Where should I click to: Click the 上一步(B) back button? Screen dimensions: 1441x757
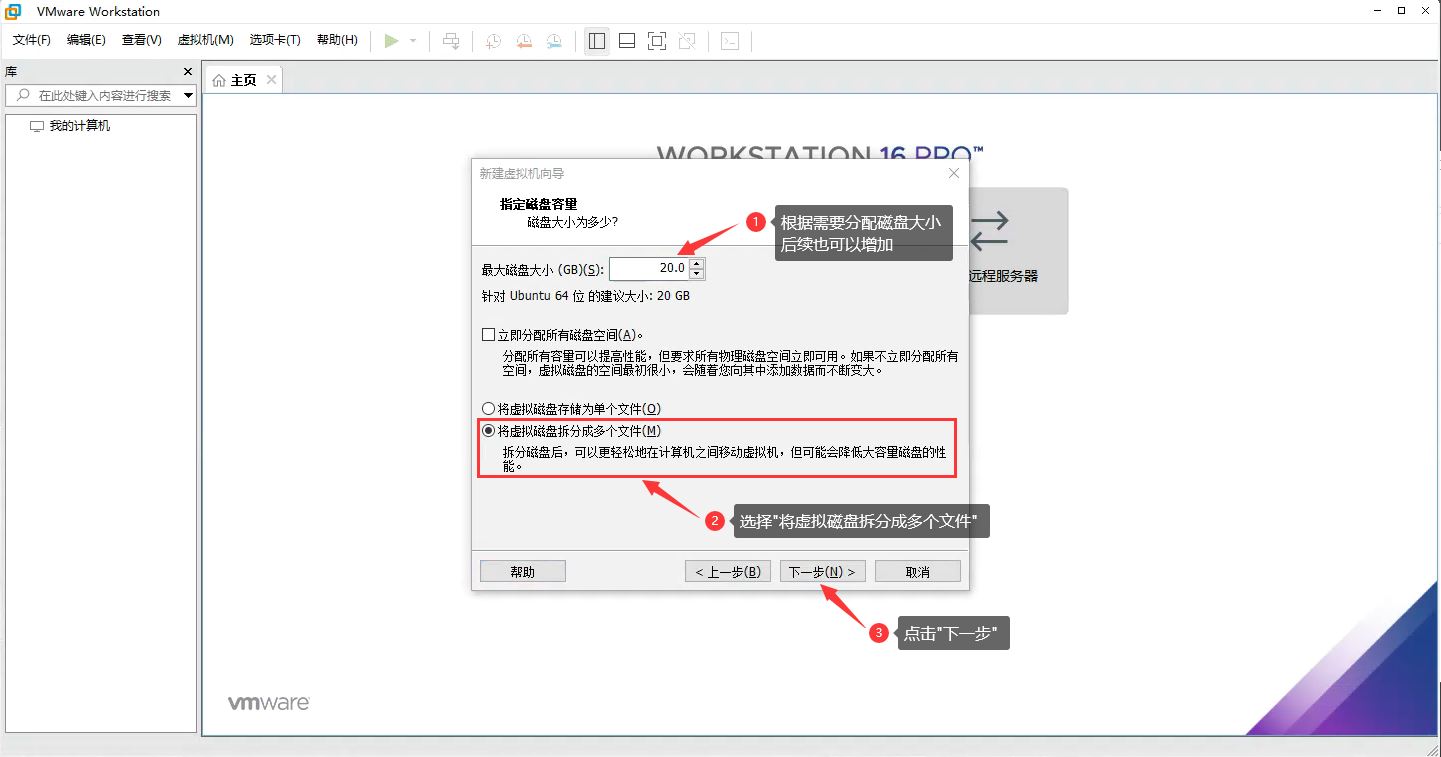pos(727,571)
